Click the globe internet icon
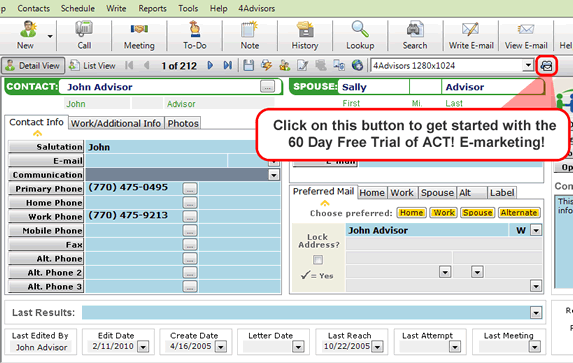 (x=357, y=65)
